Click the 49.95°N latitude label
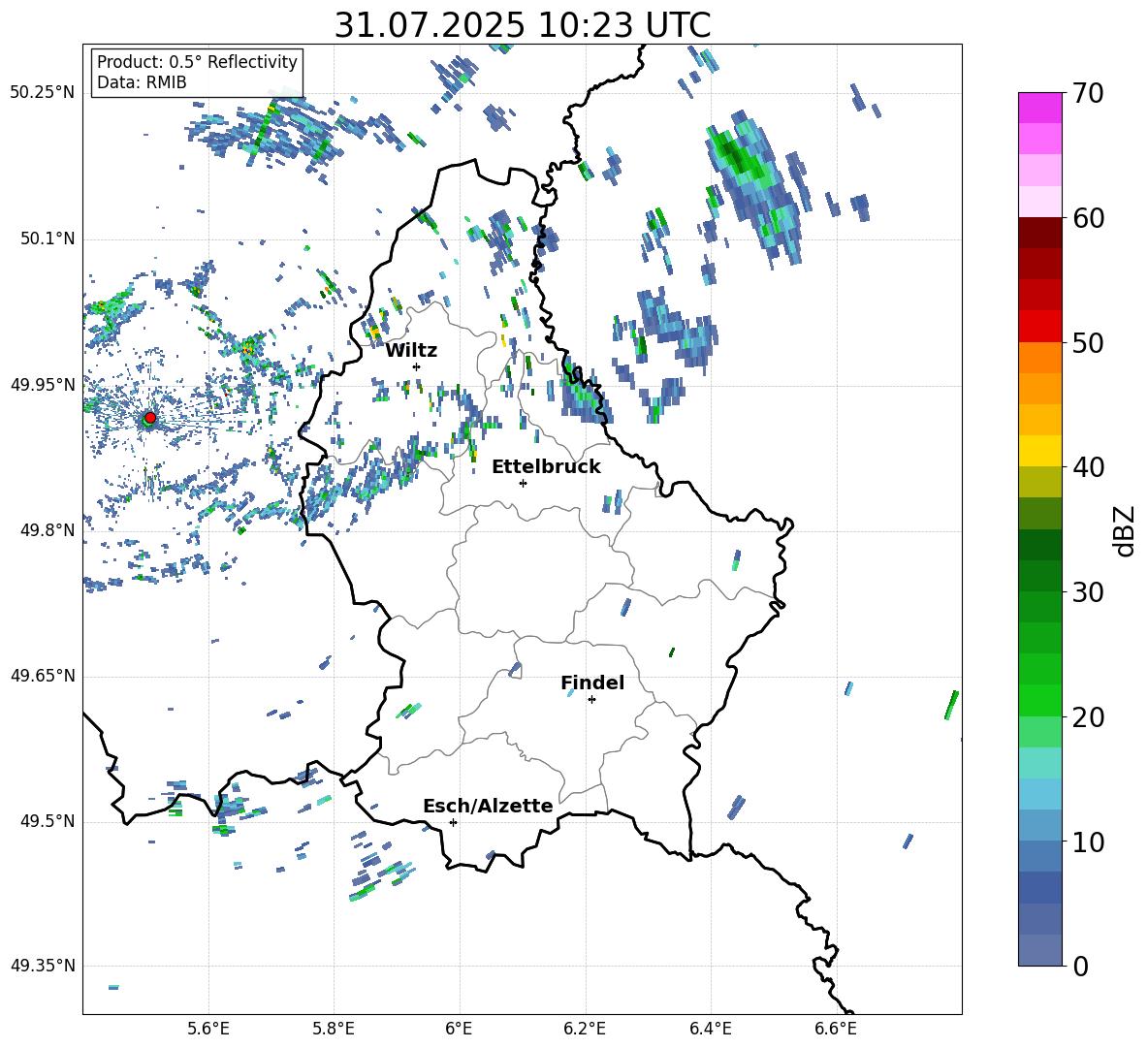The width and height of the screenshot is (1148, 1048). point(43,385)
